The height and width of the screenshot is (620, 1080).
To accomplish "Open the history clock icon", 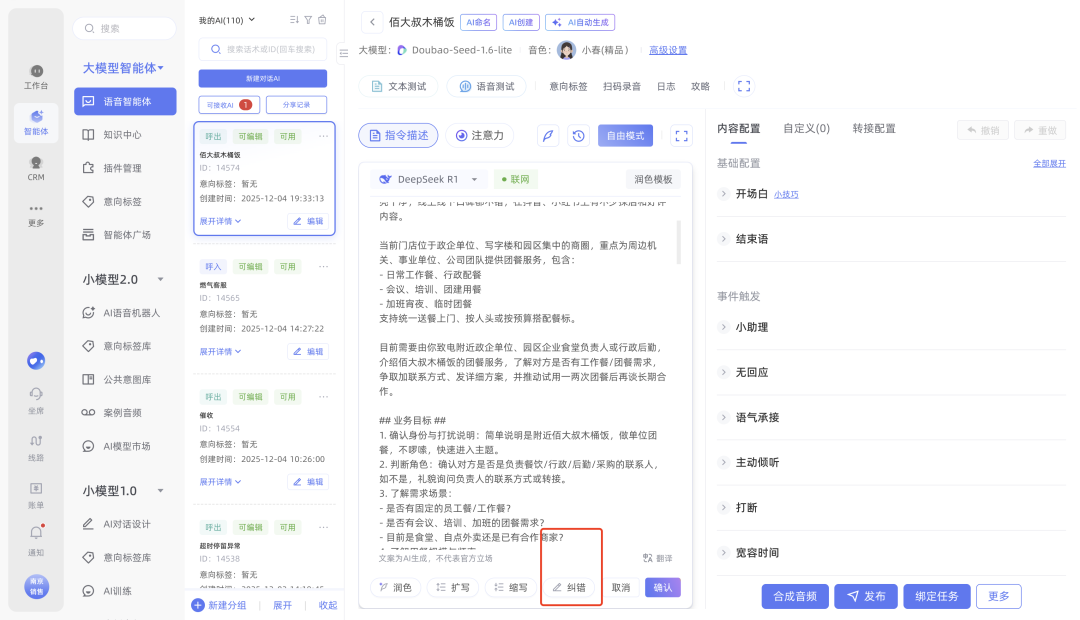I will coord(578,136).
